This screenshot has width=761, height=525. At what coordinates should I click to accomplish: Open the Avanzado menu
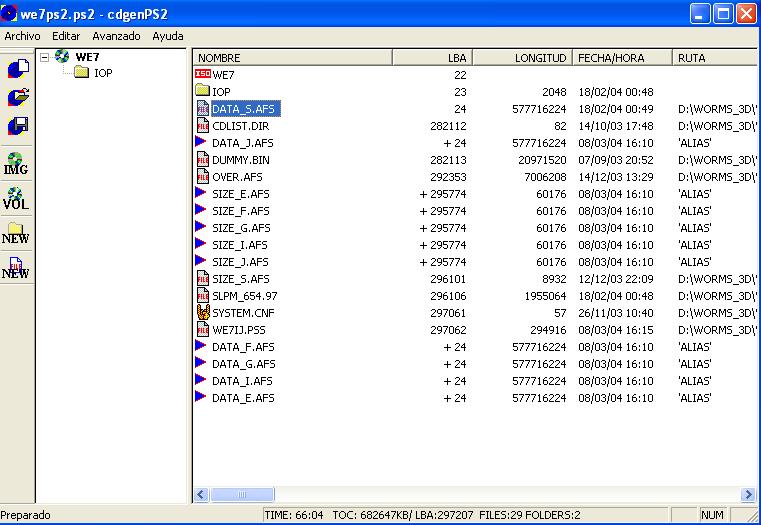coord(116,36)
